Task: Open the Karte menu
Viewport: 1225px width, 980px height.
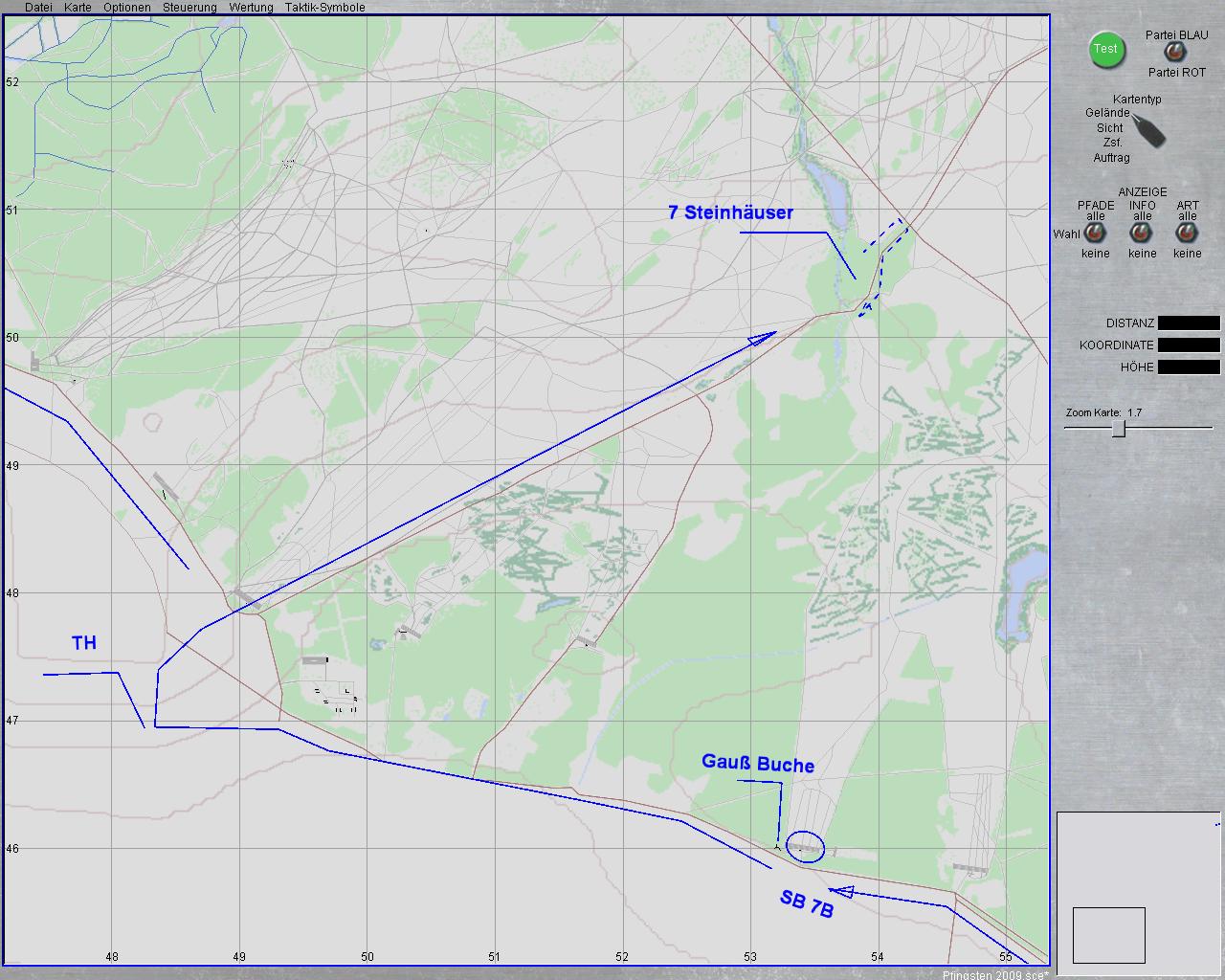Action: 78,8
